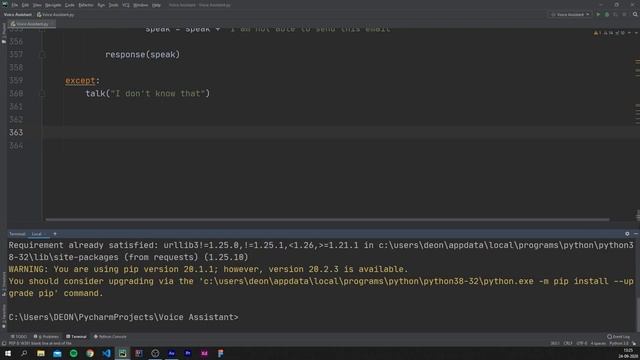The image size is (640, 360).
Task: Open inspection warnings widget in editor
Action: 609,33
